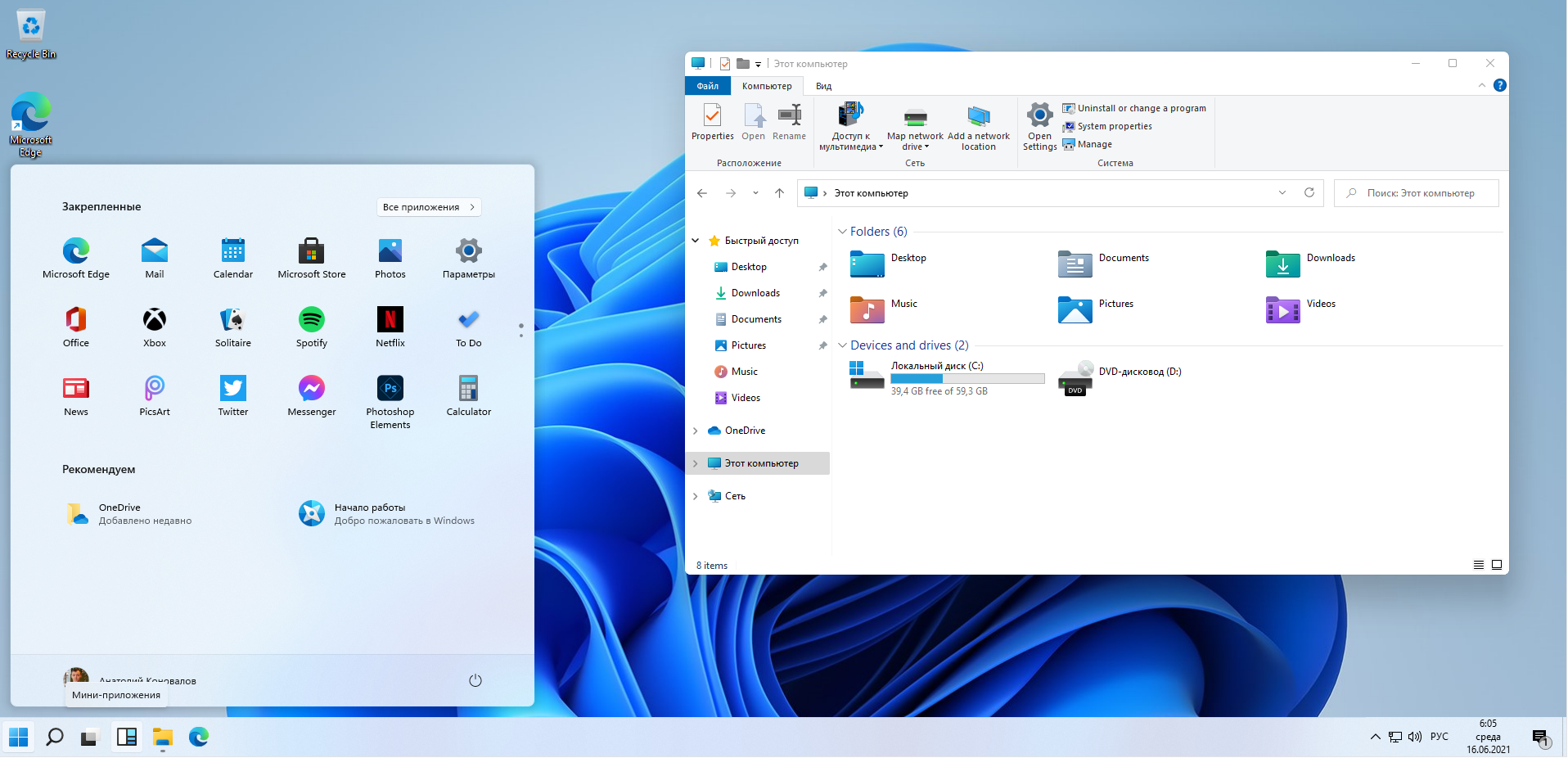Click Все приложения button

(x=429, y=207)
